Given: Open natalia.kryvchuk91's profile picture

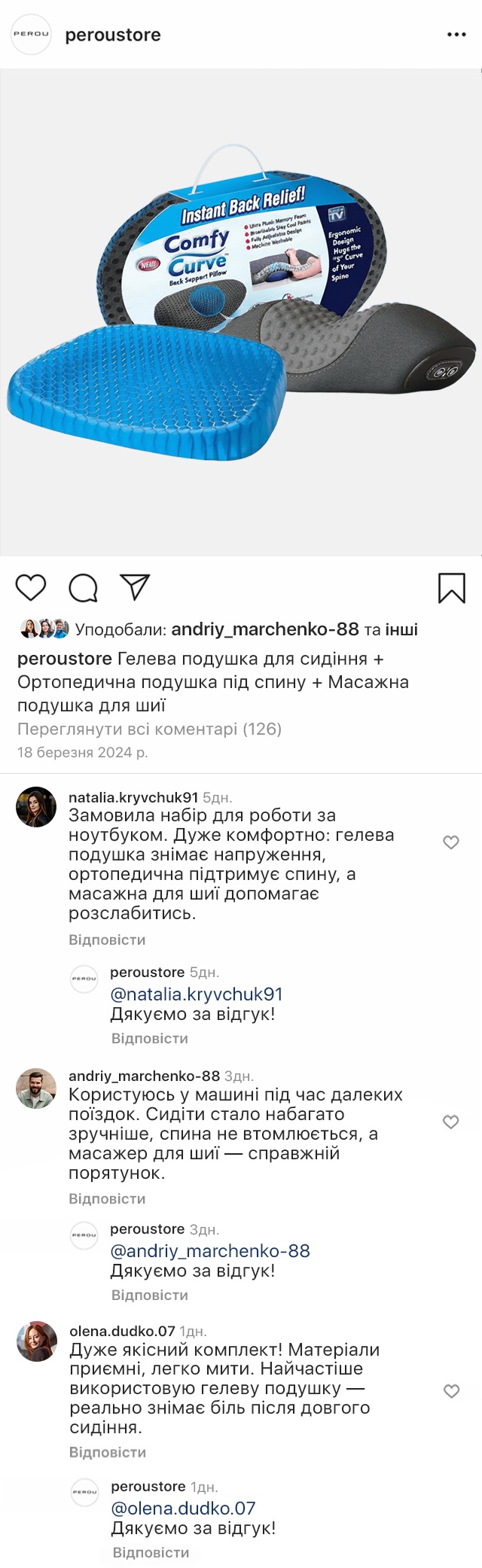Looking at the screenshot, I should click(x=36, y=807).
